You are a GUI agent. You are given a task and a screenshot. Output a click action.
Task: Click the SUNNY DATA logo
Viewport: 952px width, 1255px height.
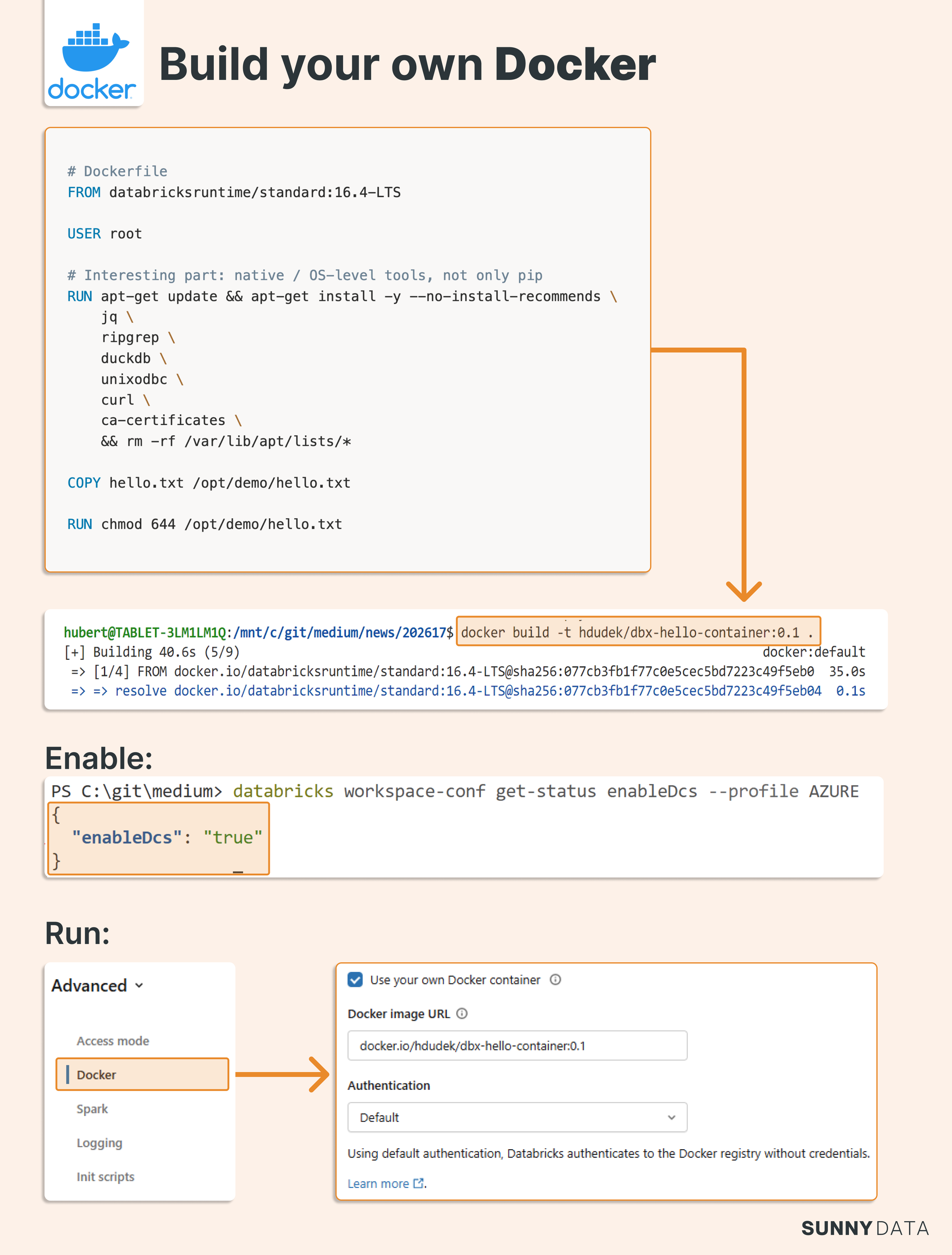(865, 1228)
